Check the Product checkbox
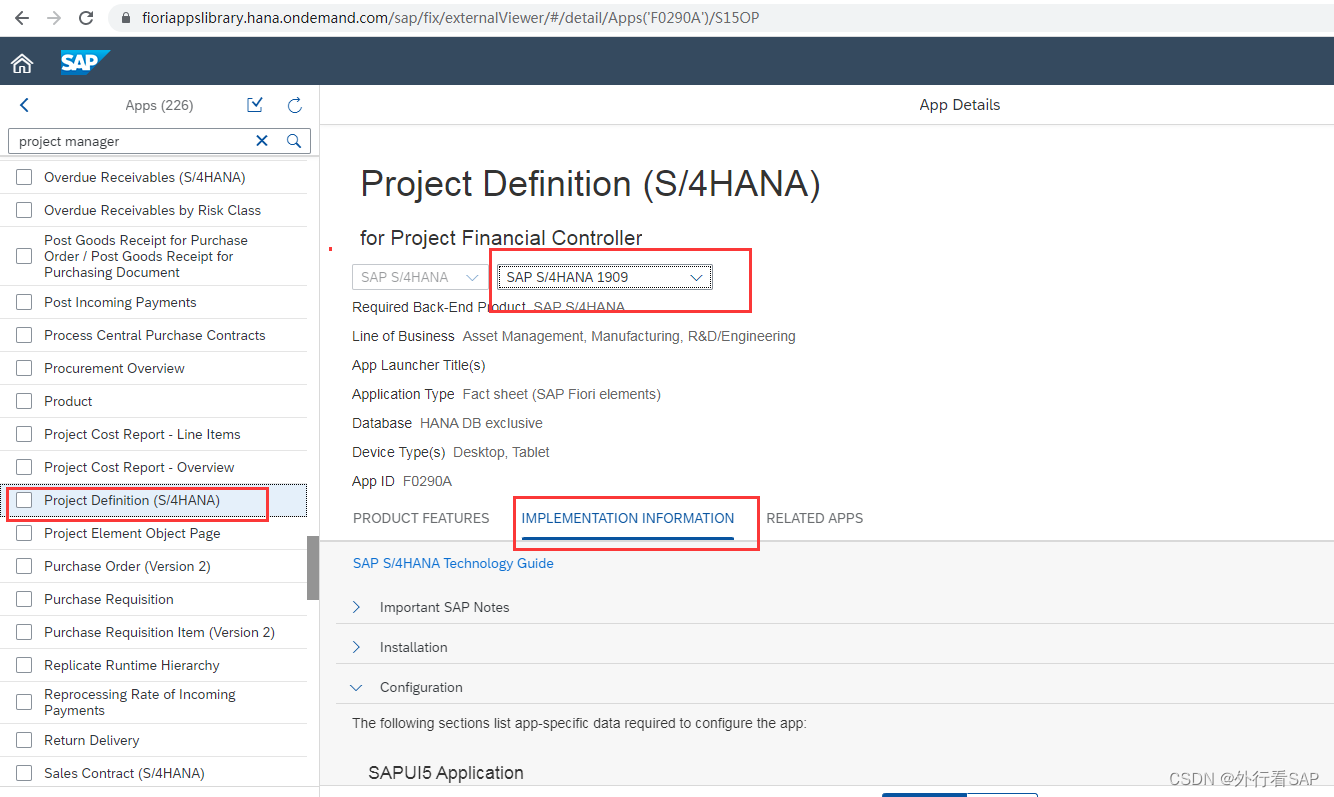Image resolution: width=1334 pixels, height=797 pixels. (24, 401)
